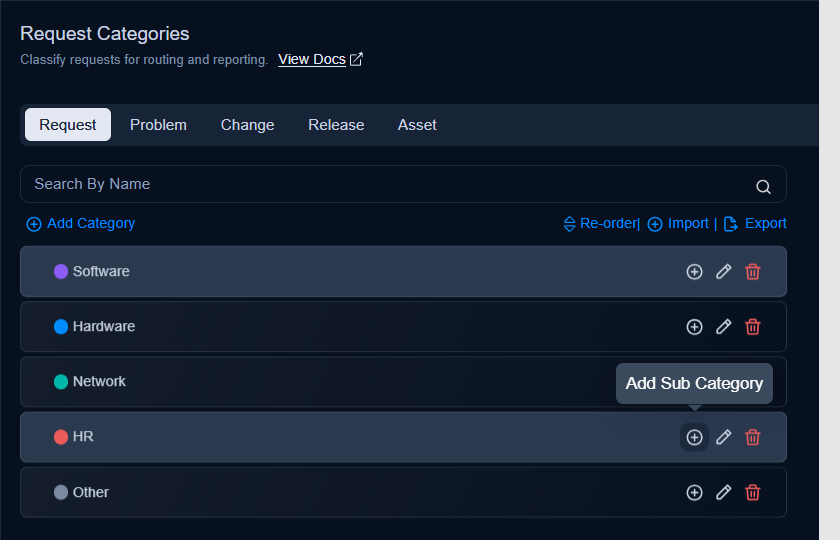The height and width of the screenshot is (540, 840).
Task: Open the View Docs link
Action: (x=312, y=59)
